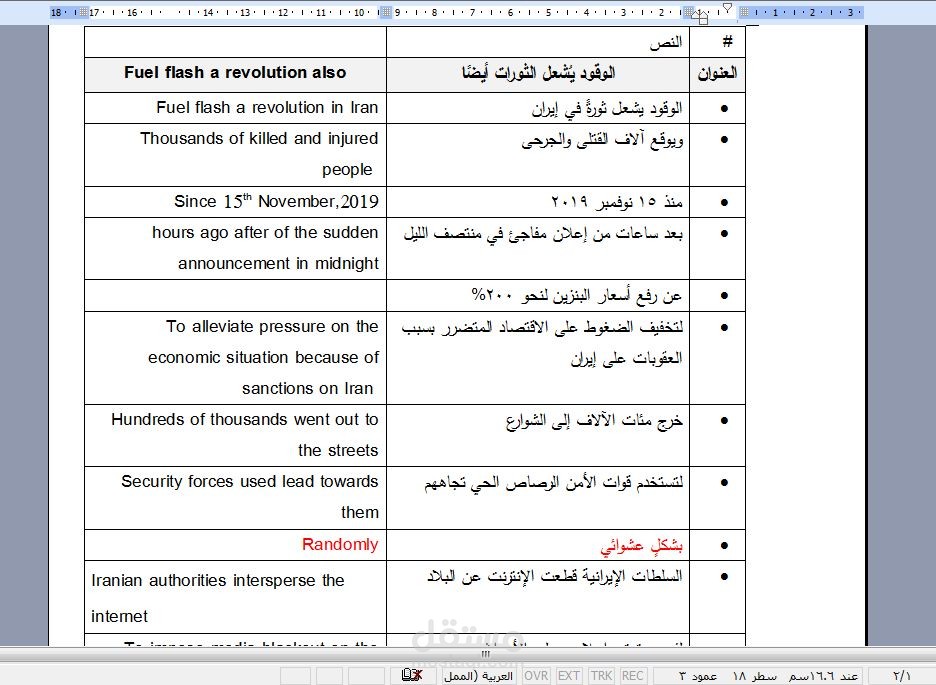The height and width of the screenshot is (685, 936).
Task: Click the window split handle above status bar
Action: click(x=485, y=654)
